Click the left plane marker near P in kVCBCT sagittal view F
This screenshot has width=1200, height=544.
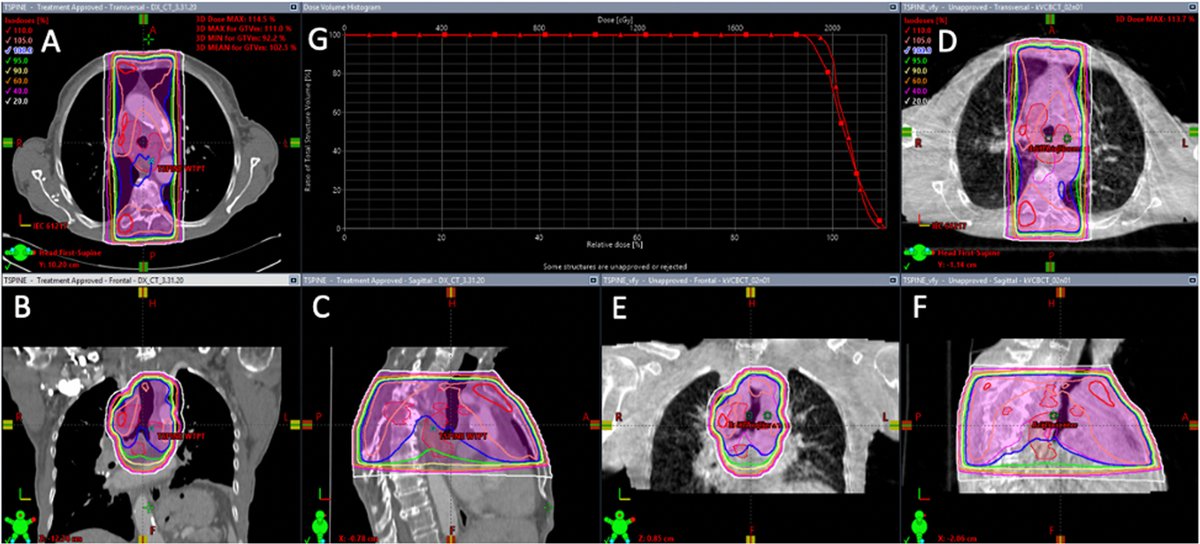907,423
